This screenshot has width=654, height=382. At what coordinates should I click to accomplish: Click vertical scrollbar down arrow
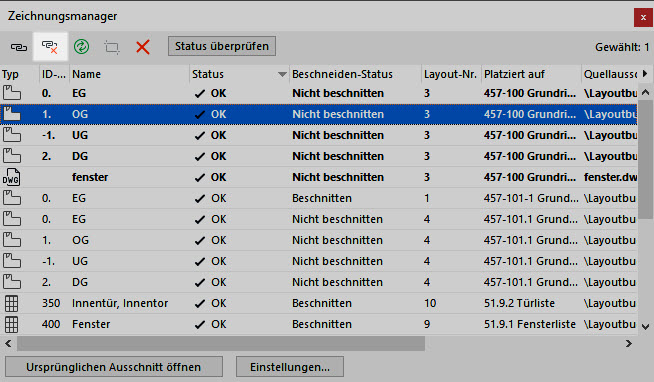pos(645,327)
